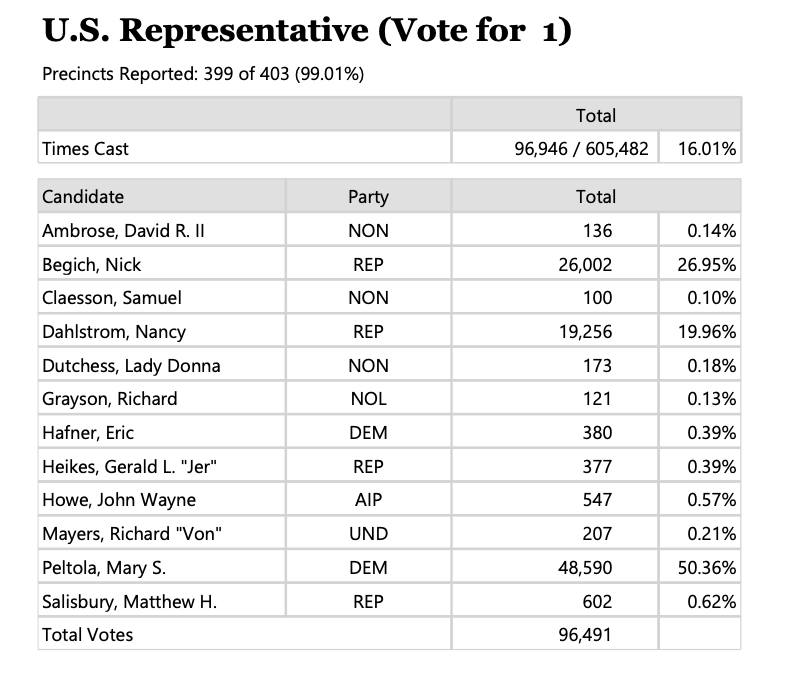Screen dimensions: 788x686
Task: Click the UND party cell for Mayers
Action: point(368,534)
